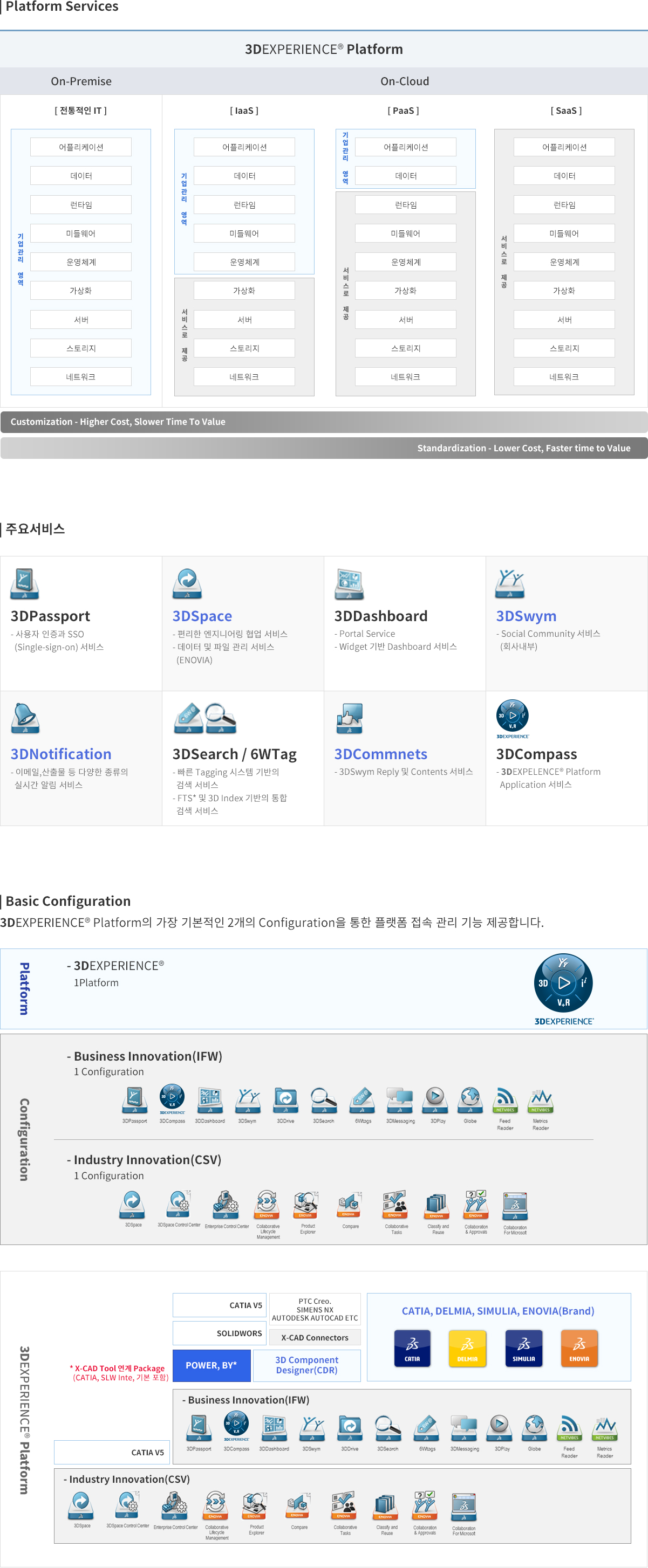Click the Customization - Higher Cost bar
The height and width of the screenshot is (1568, 648).
(x=324, y=422)
